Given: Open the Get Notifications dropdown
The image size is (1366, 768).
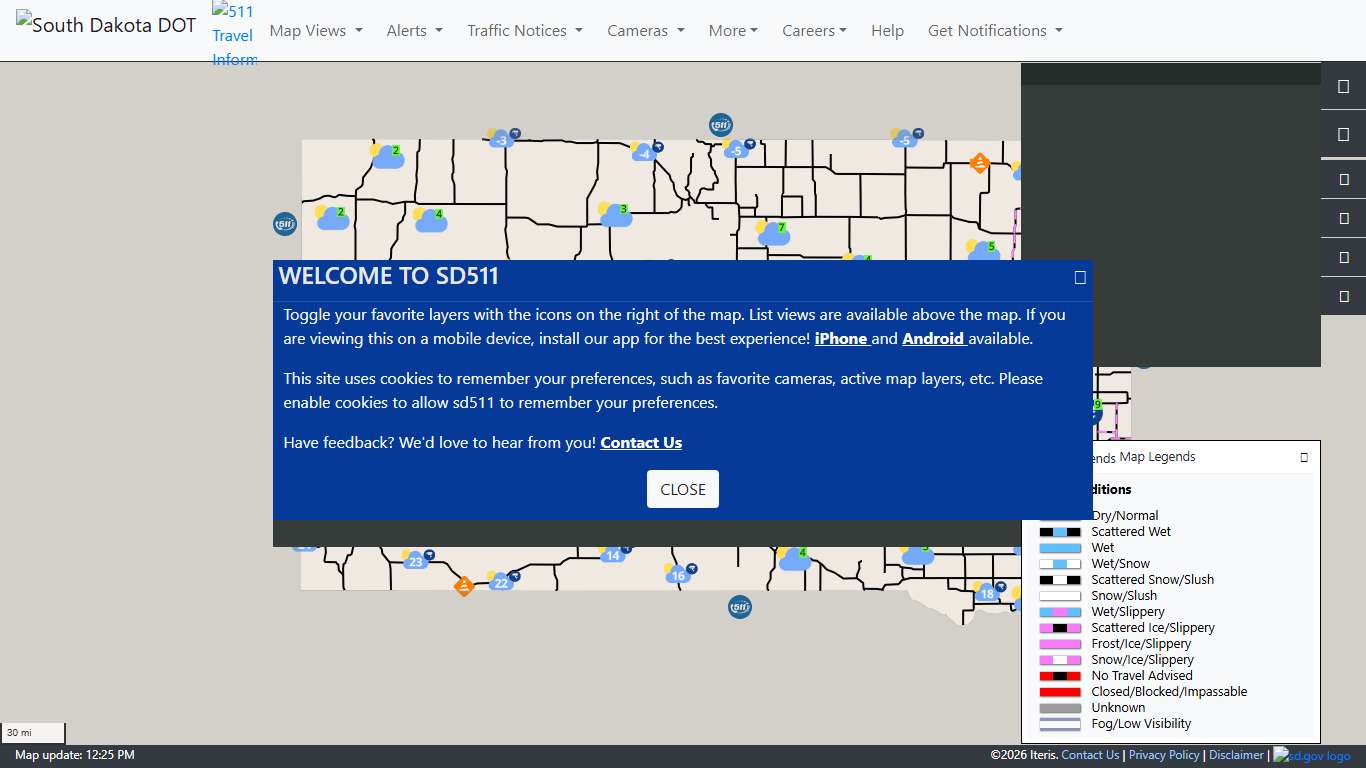Looking at the screenshot, I should (994, 31).
